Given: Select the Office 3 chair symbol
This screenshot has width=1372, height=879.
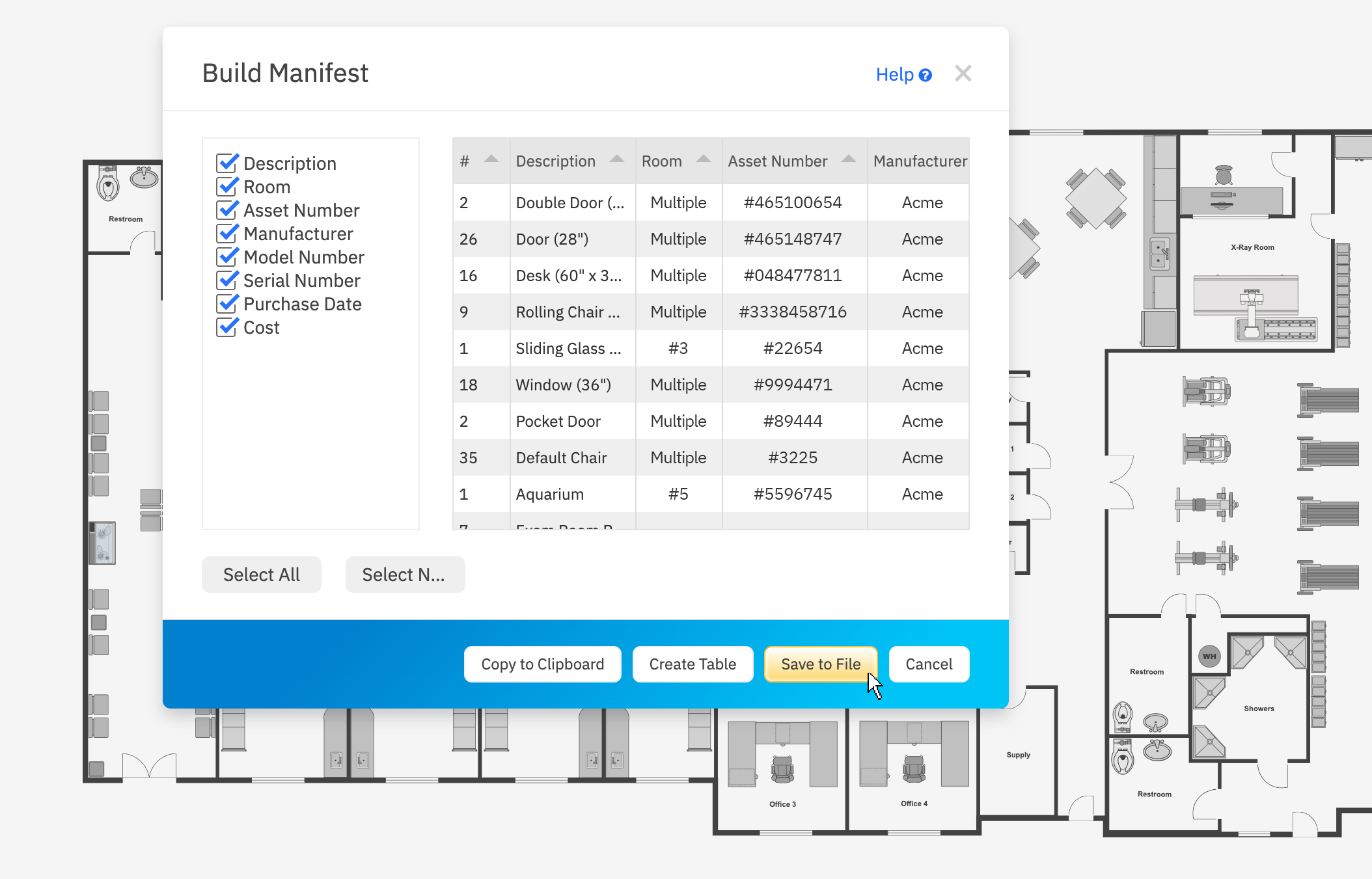Looking at the screenshot, I should click(782, 769).
